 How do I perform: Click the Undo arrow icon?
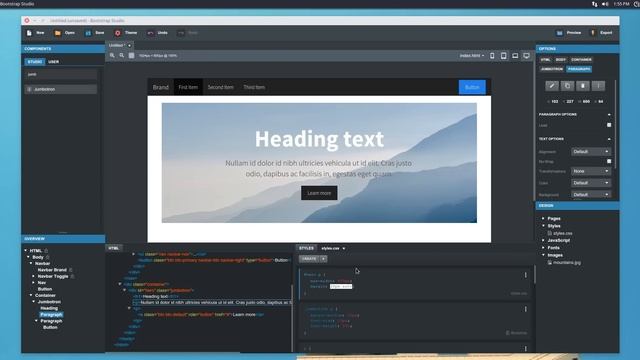coord(150,33)
